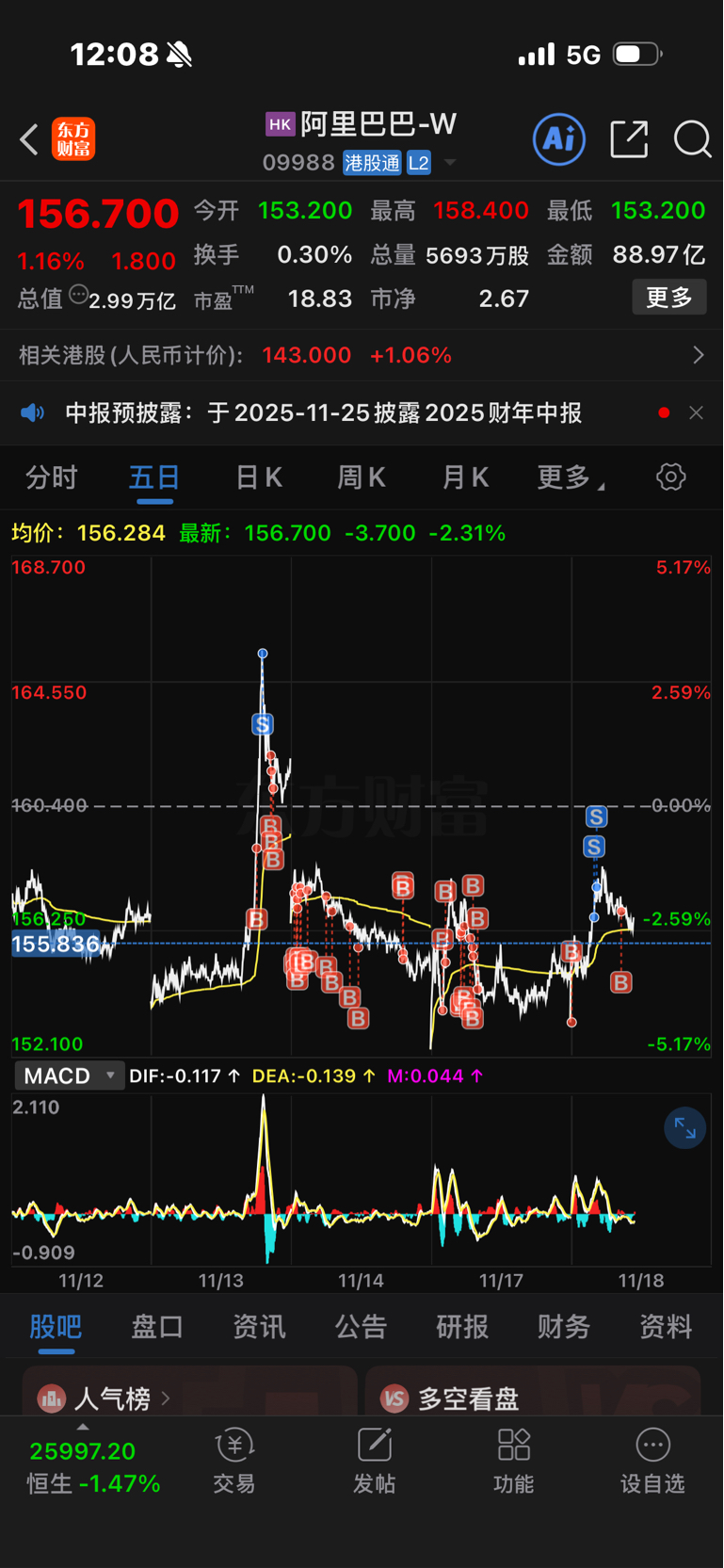
Task: Open the 中报预披露 announcement text
Action: point(323,412)
